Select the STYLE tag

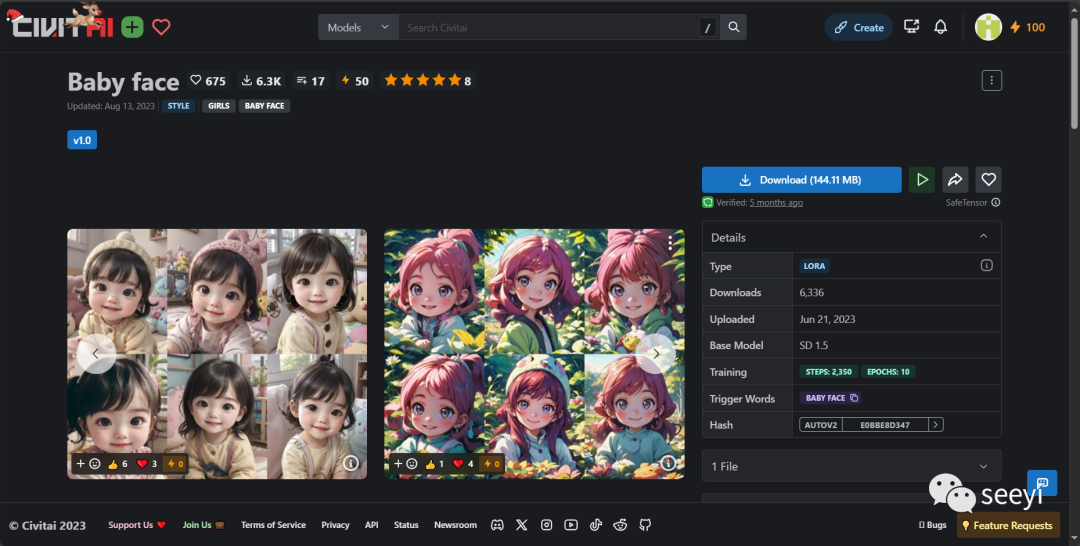[178, 106]
